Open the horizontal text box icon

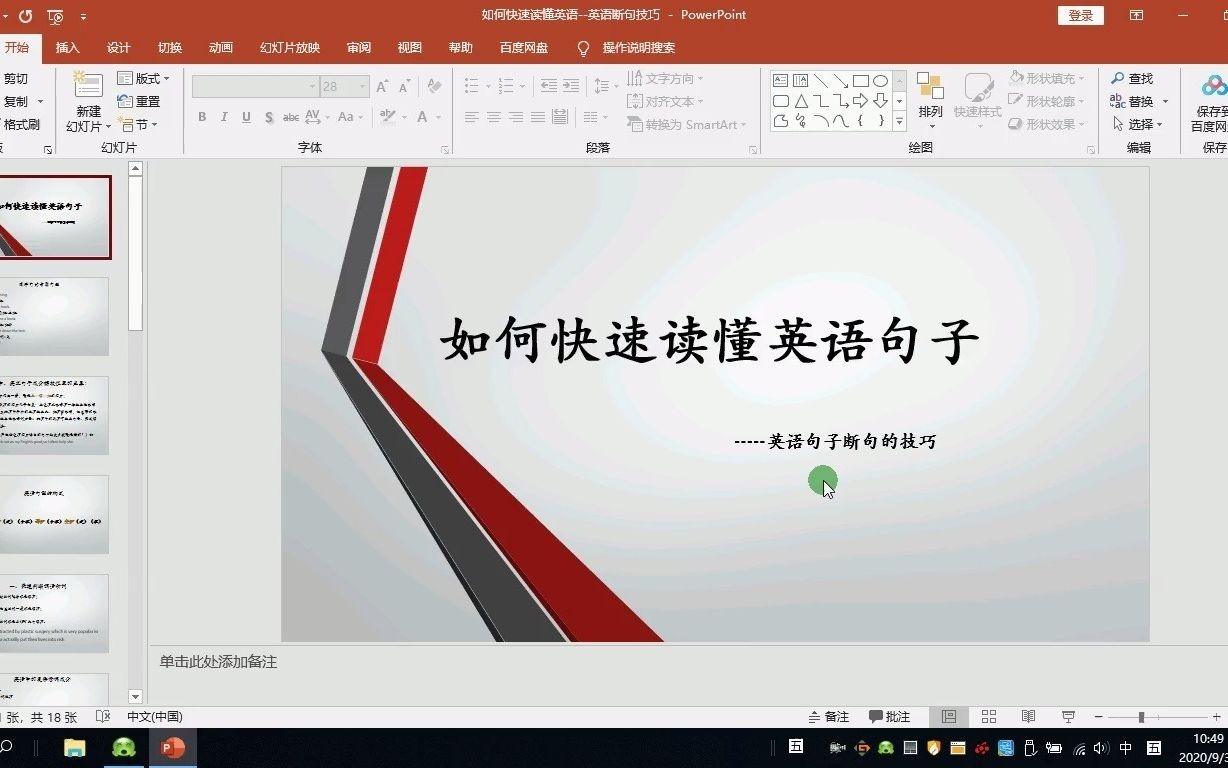click(781, 79)
